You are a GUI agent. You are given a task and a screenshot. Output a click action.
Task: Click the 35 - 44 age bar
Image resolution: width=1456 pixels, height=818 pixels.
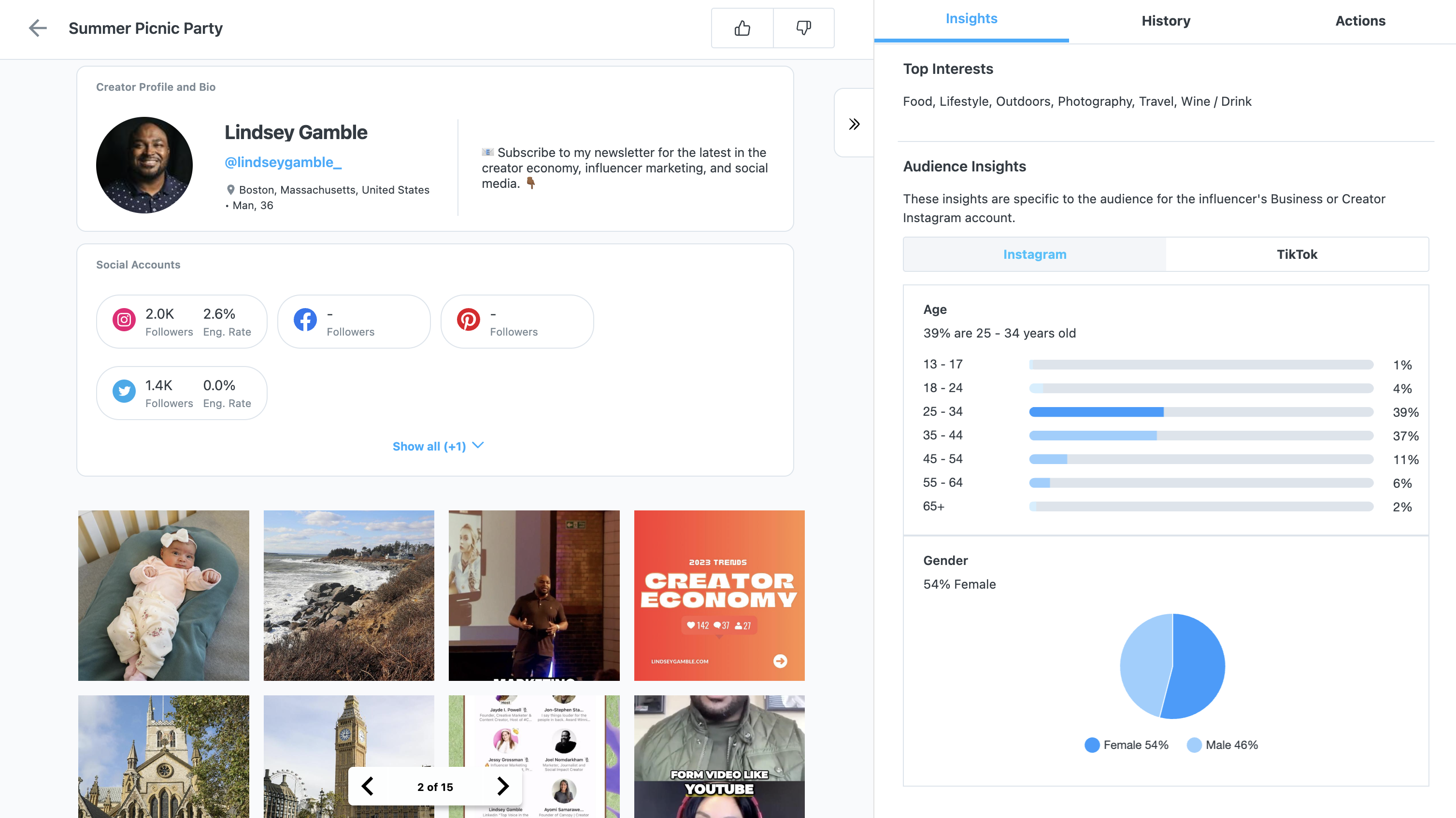click(1201, 436)
